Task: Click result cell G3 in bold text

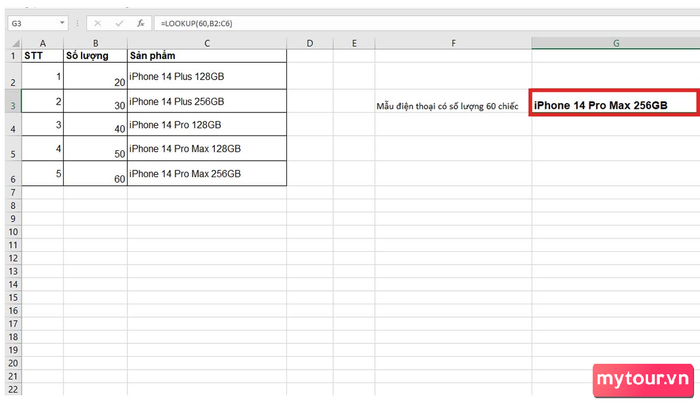Action: pyautogui.click(x=614, y=103)
